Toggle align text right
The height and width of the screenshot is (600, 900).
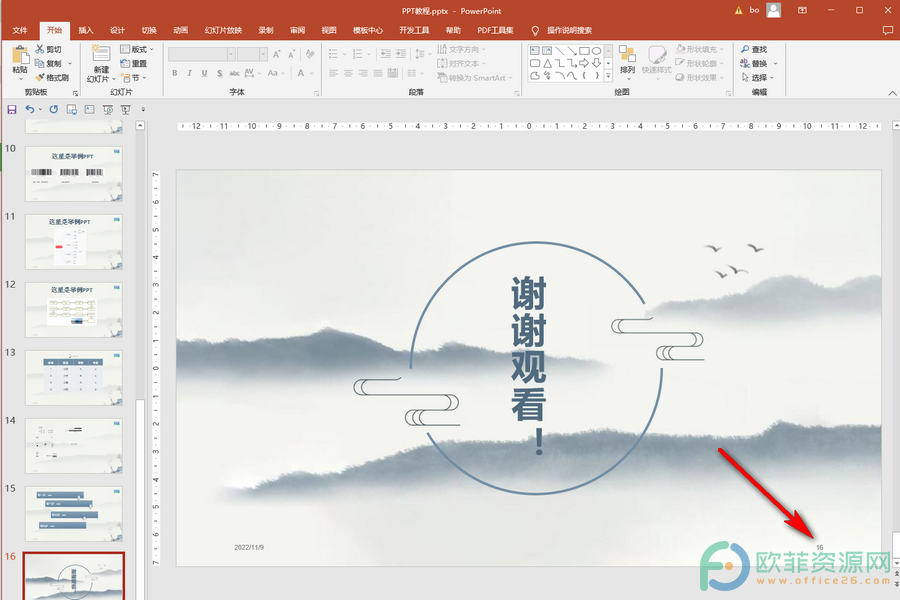click(363, 73)
